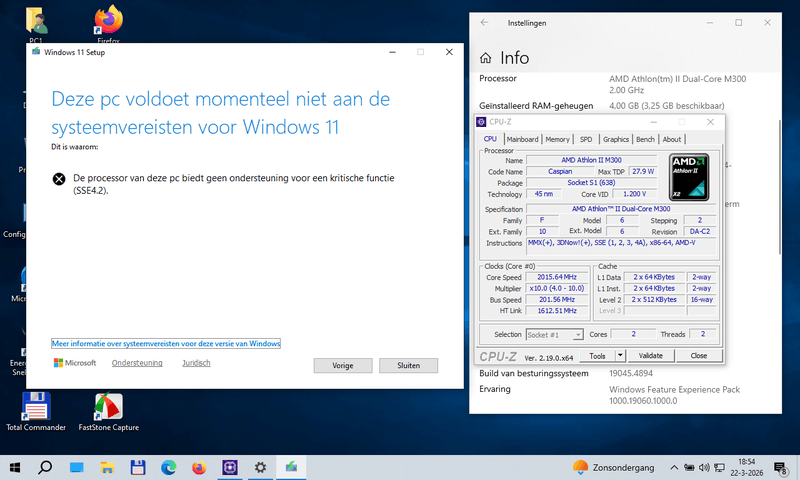Click the Microsoft logo in Setup footer

[x=75, y=363]
